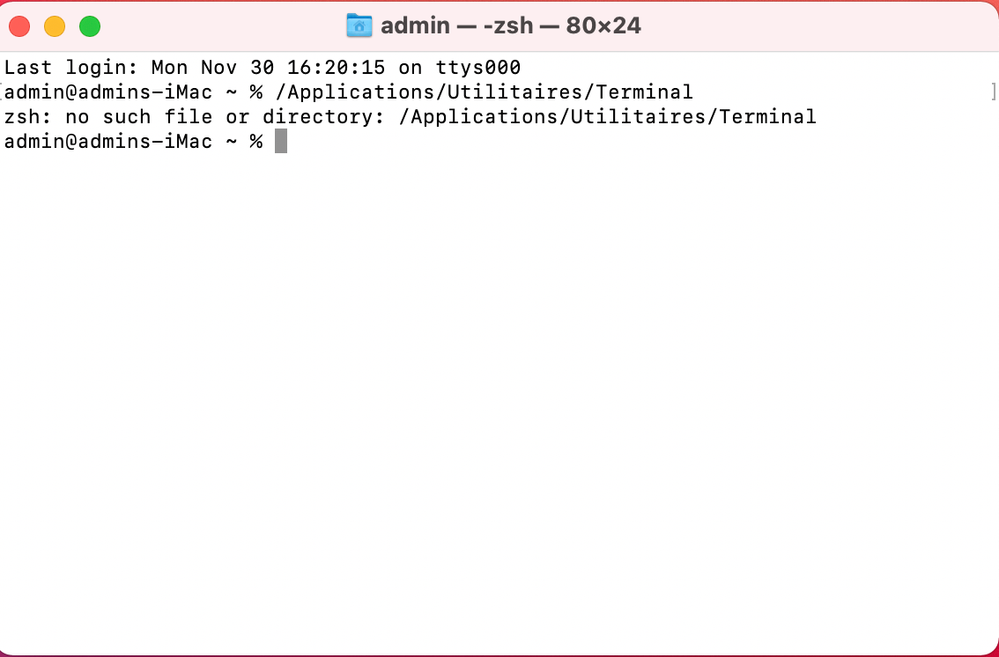
Task: Close the Terminal window with the red button
Action: coord(19,27)
